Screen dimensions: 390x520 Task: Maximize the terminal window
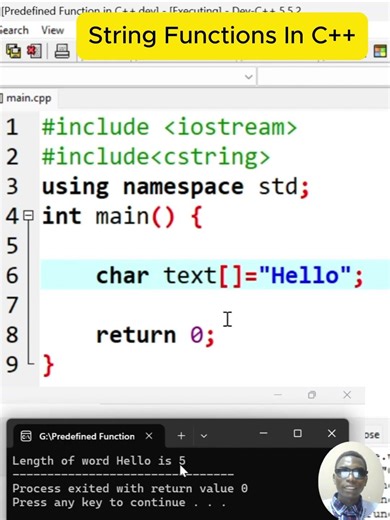[x=297, y=433]
